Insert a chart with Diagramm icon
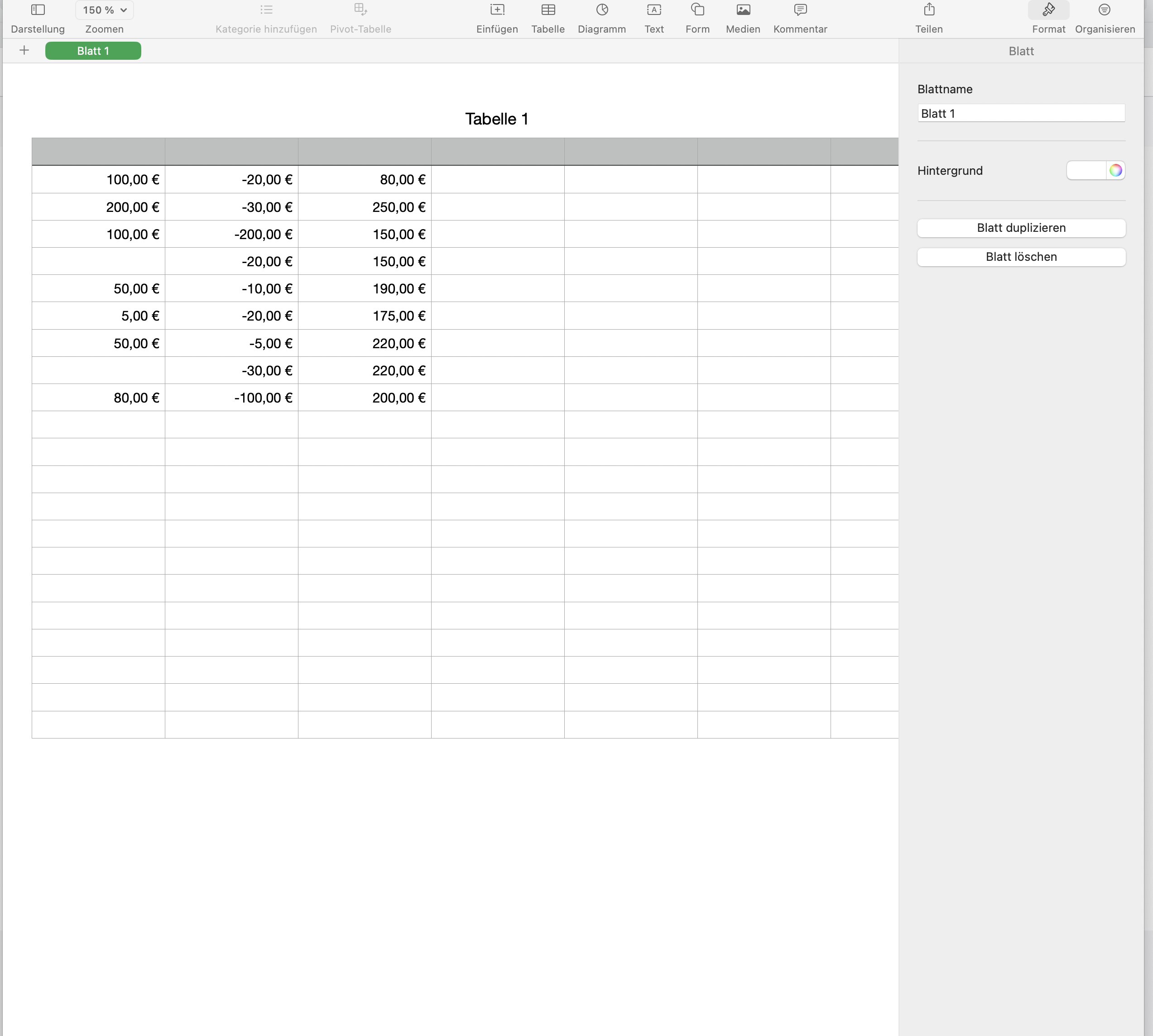 (x=601, y=10)
